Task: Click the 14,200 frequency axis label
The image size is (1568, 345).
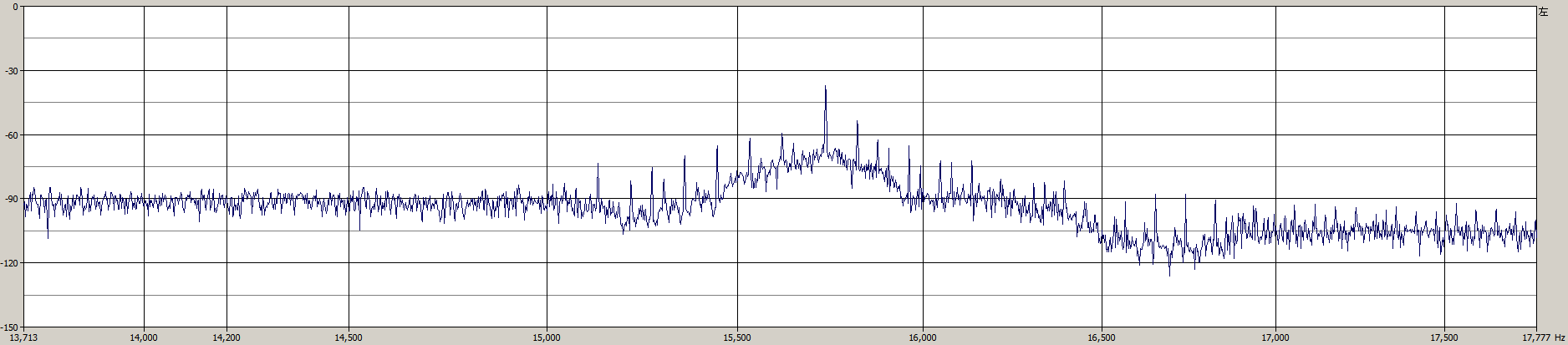Action: pos(227,337)
